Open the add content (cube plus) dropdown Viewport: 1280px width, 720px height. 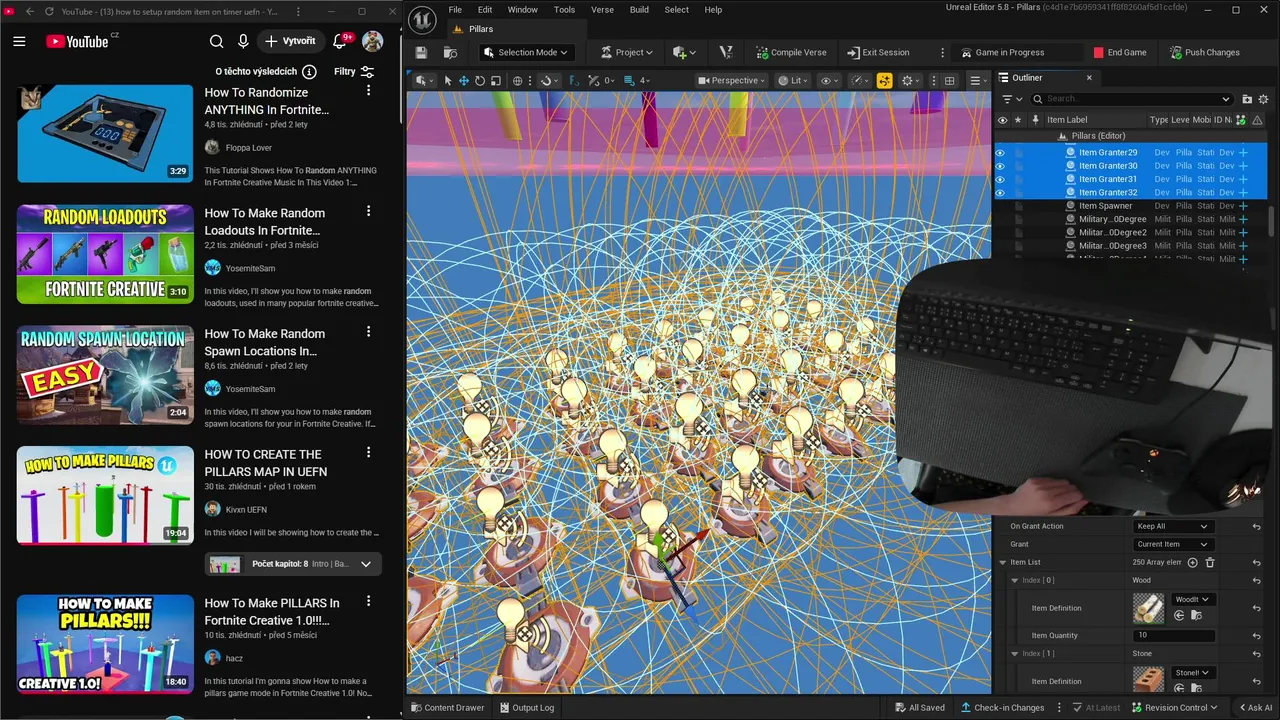[685, 52]
